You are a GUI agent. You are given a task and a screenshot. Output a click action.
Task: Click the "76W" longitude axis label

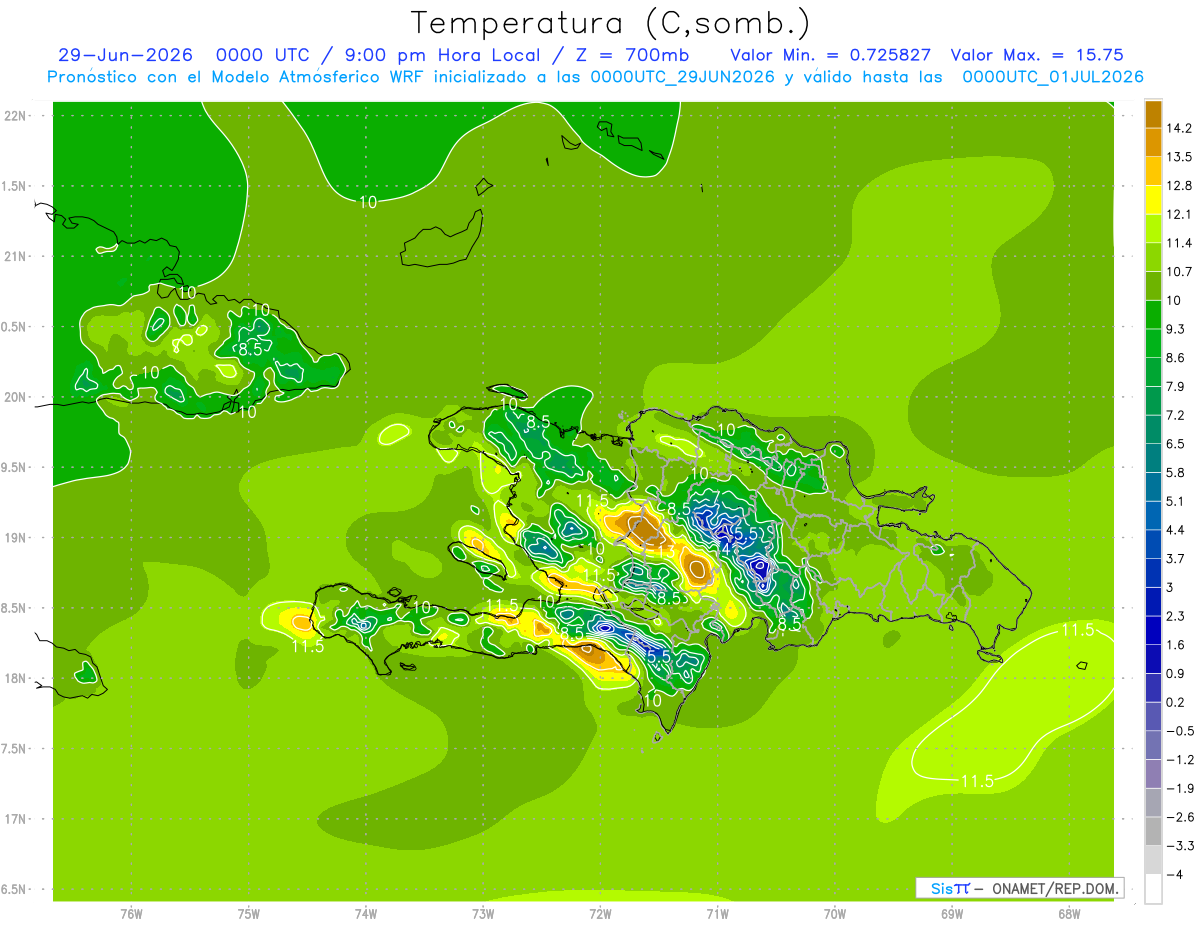[131, 914]
